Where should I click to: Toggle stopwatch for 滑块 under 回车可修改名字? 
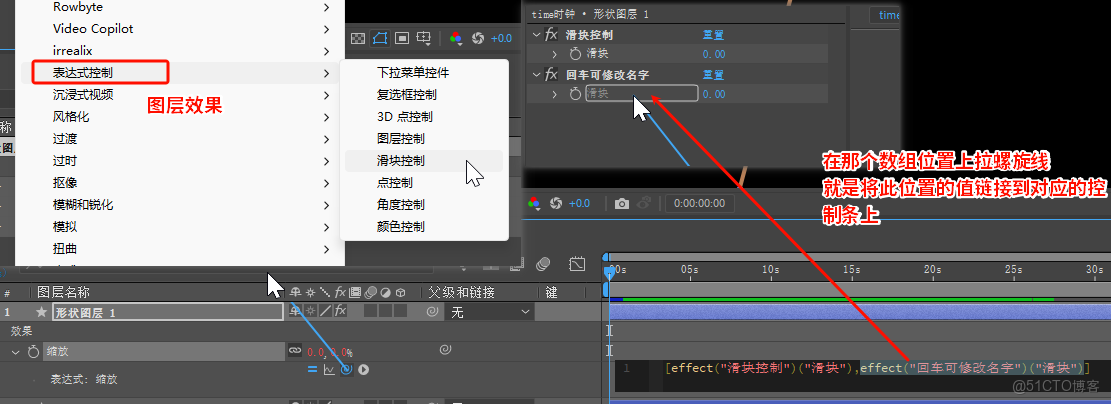(x=575, y=94)
